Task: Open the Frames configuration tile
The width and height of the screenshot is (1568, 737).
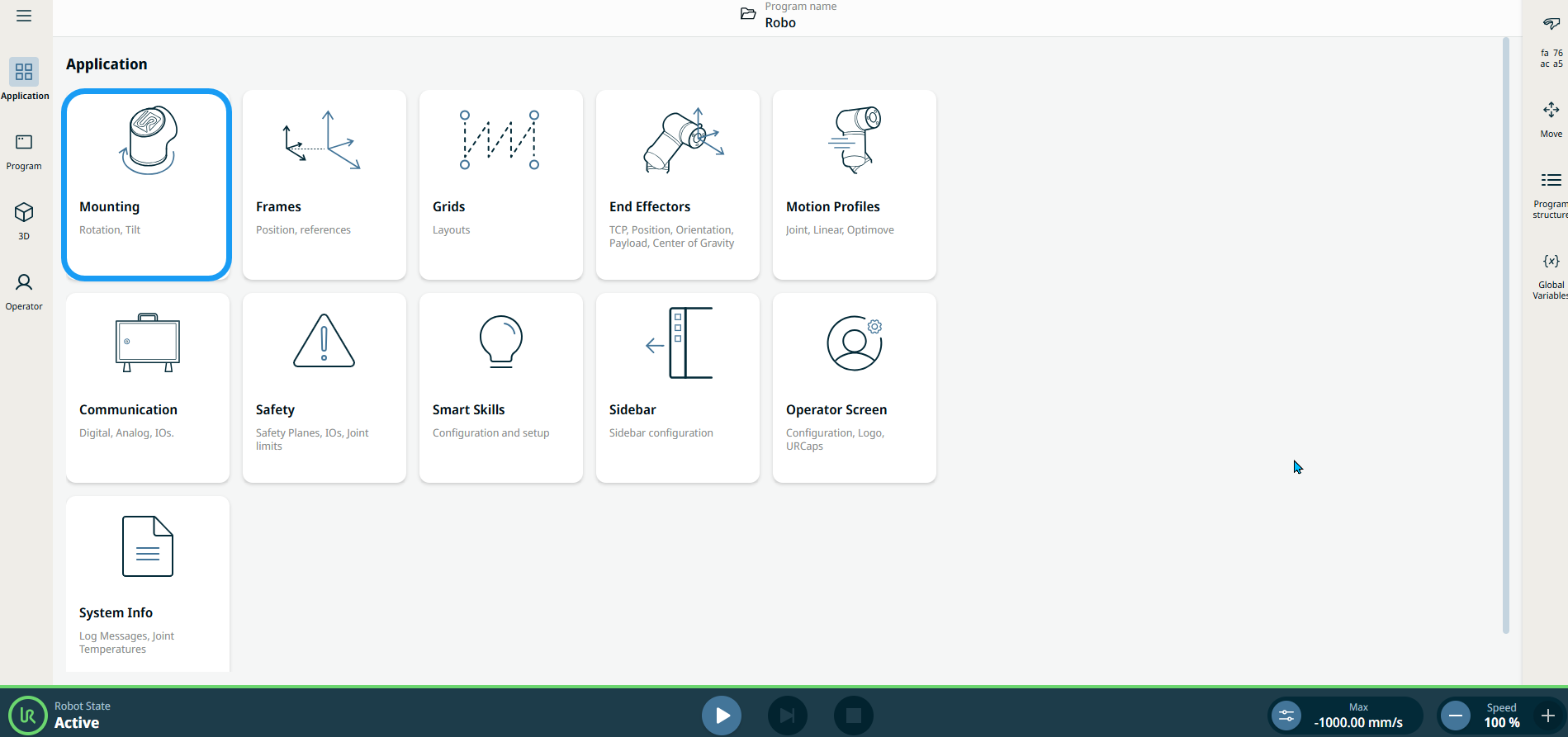Action: [x=324, y=185]
